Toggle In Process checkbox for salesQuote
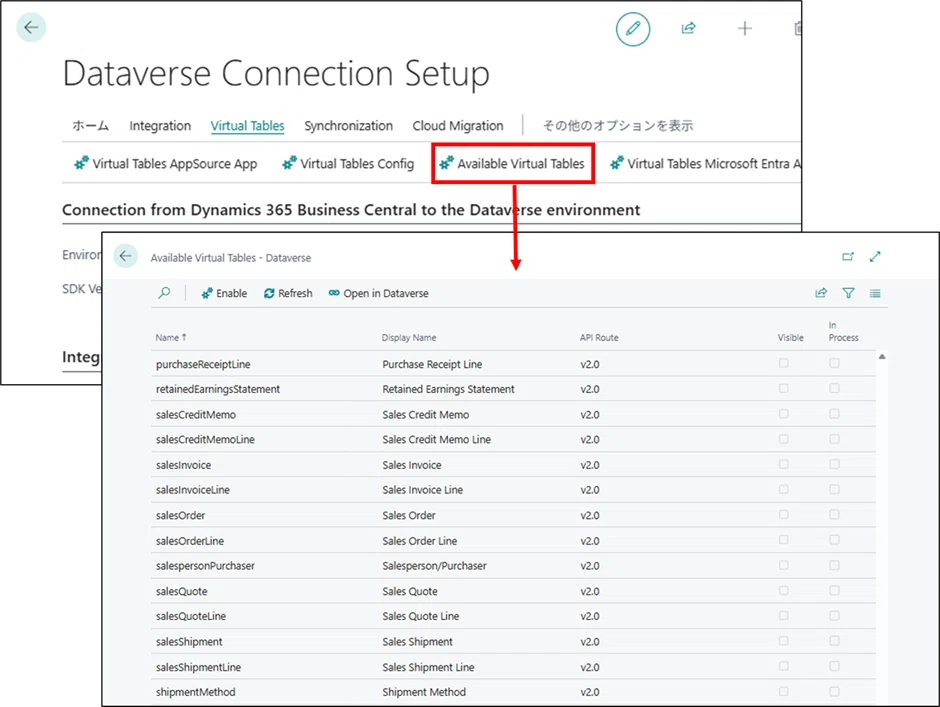 click(834, 590)
